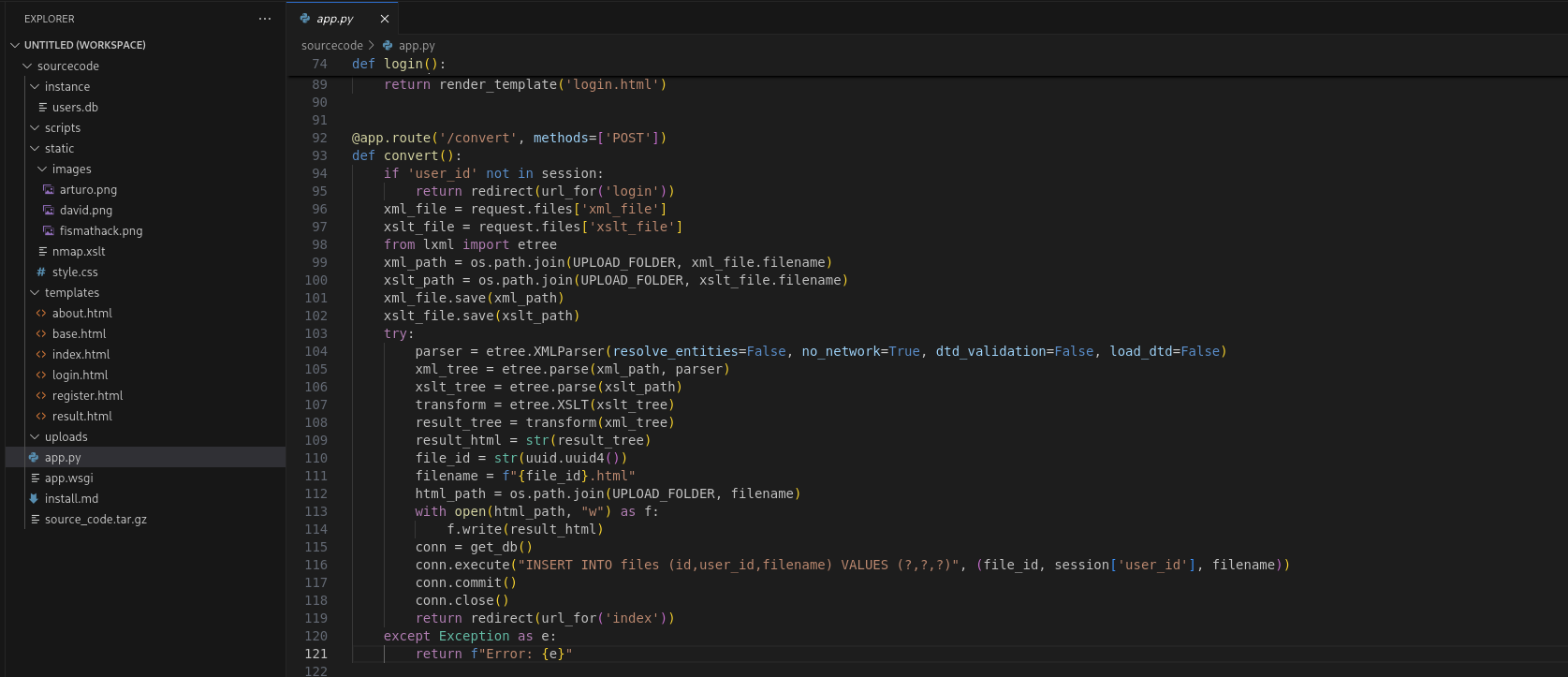Open app.wsgi file
Image resolution: width=1568 pixels, height=677 pixels.
(x=69, y=478)
